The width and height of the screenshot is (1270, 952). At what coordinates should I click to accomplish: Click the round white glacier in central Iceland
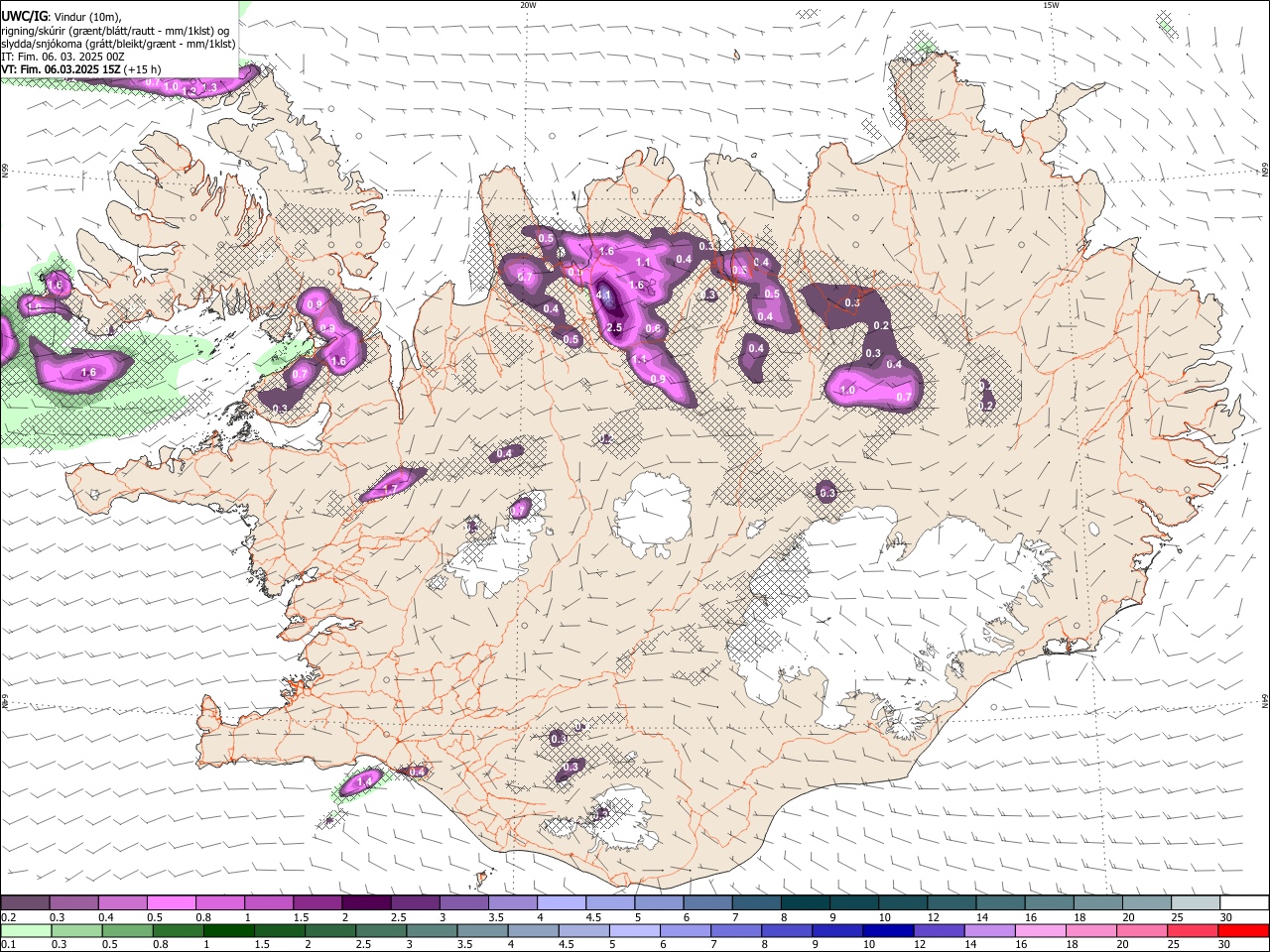(x=652, y=516)
